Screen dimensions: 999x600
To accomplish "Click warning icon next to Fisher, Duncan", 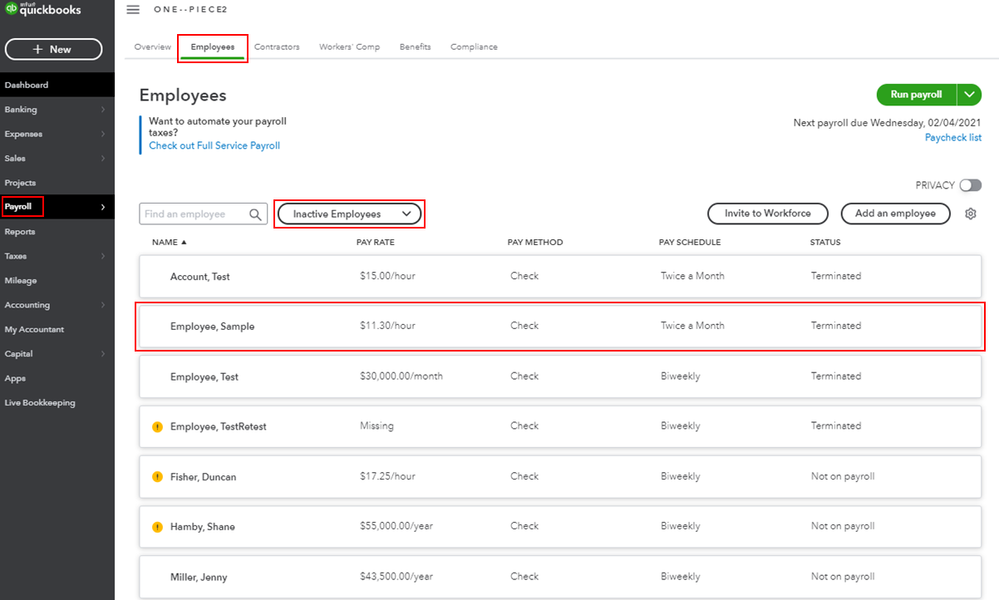I will click(157, 477).
